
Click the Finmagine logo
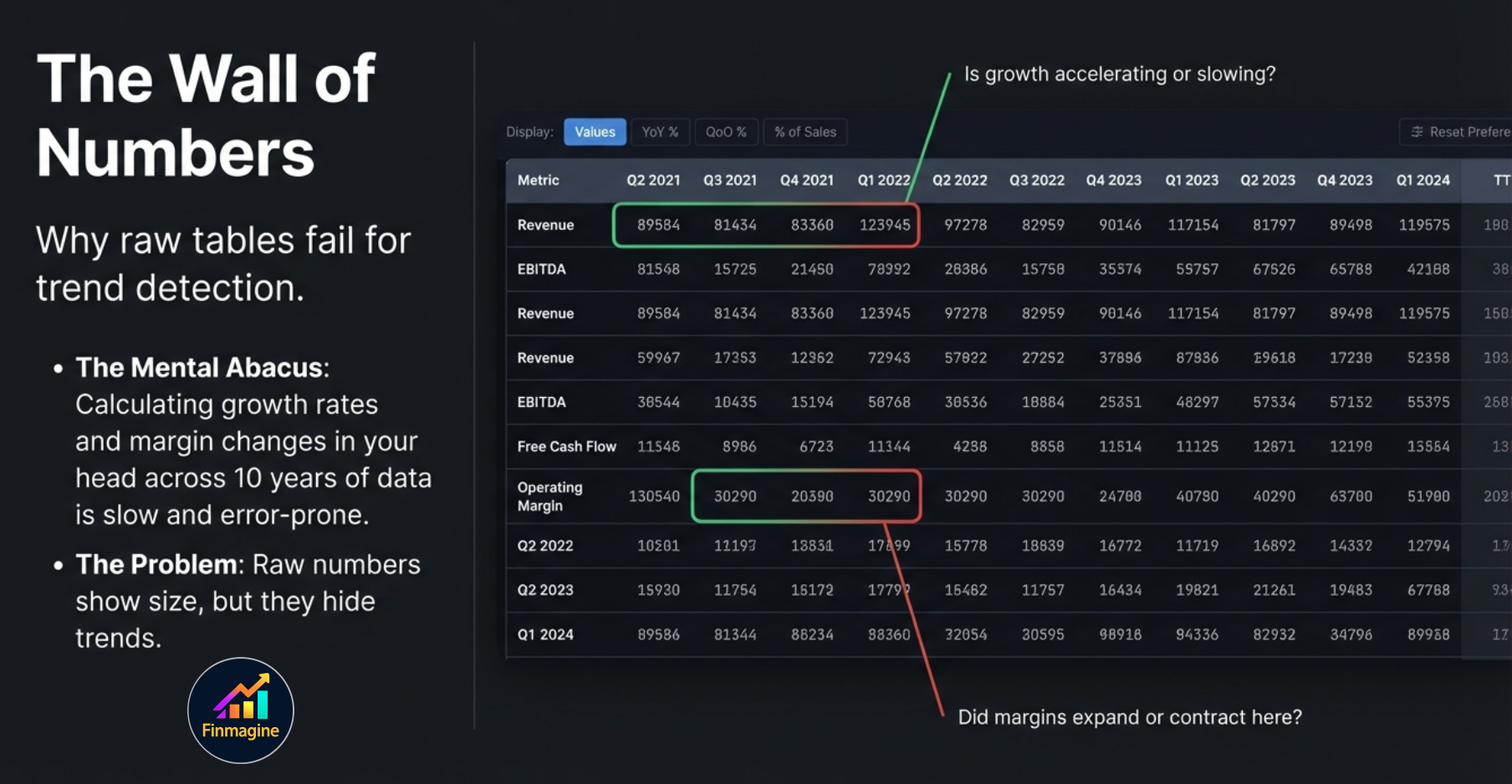pos(240,710)
